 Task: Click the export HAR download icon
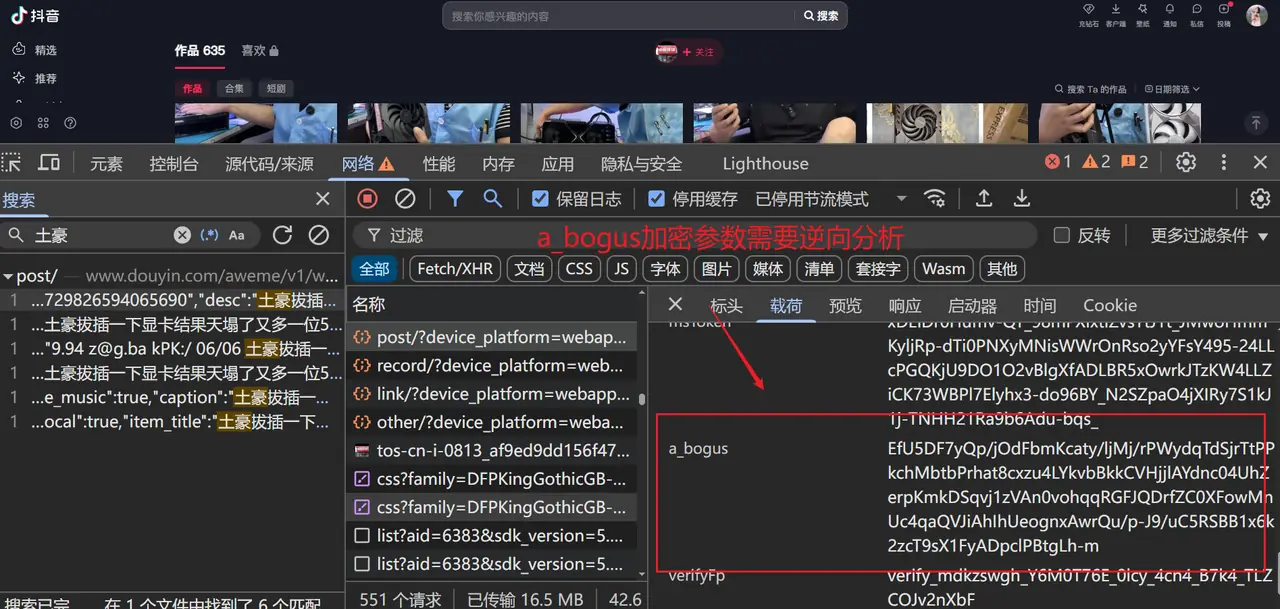tap(1022, 199)
